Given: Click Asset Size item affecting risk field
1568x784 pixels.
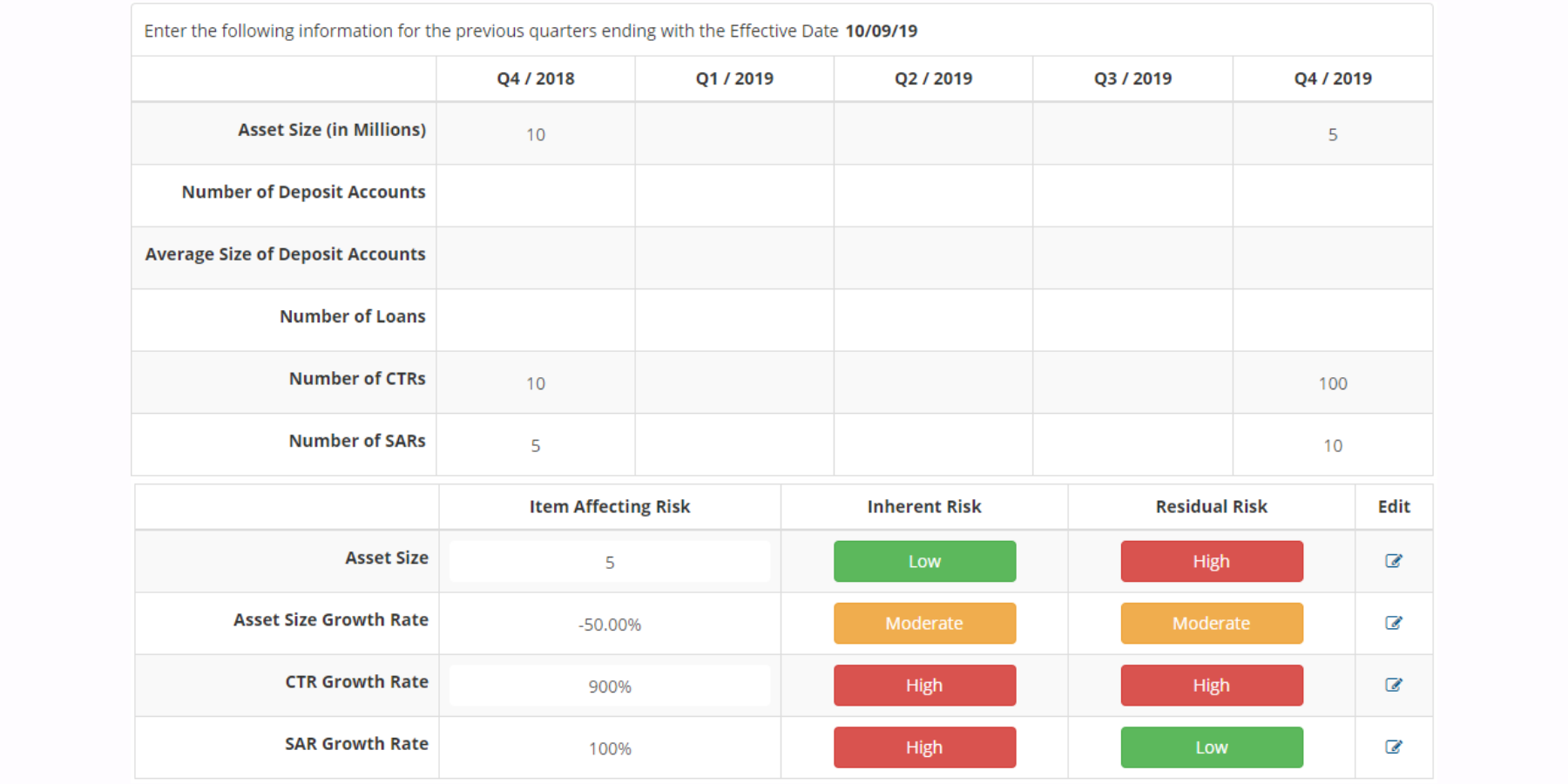Looking at the screenshot, I should [610, 562].
